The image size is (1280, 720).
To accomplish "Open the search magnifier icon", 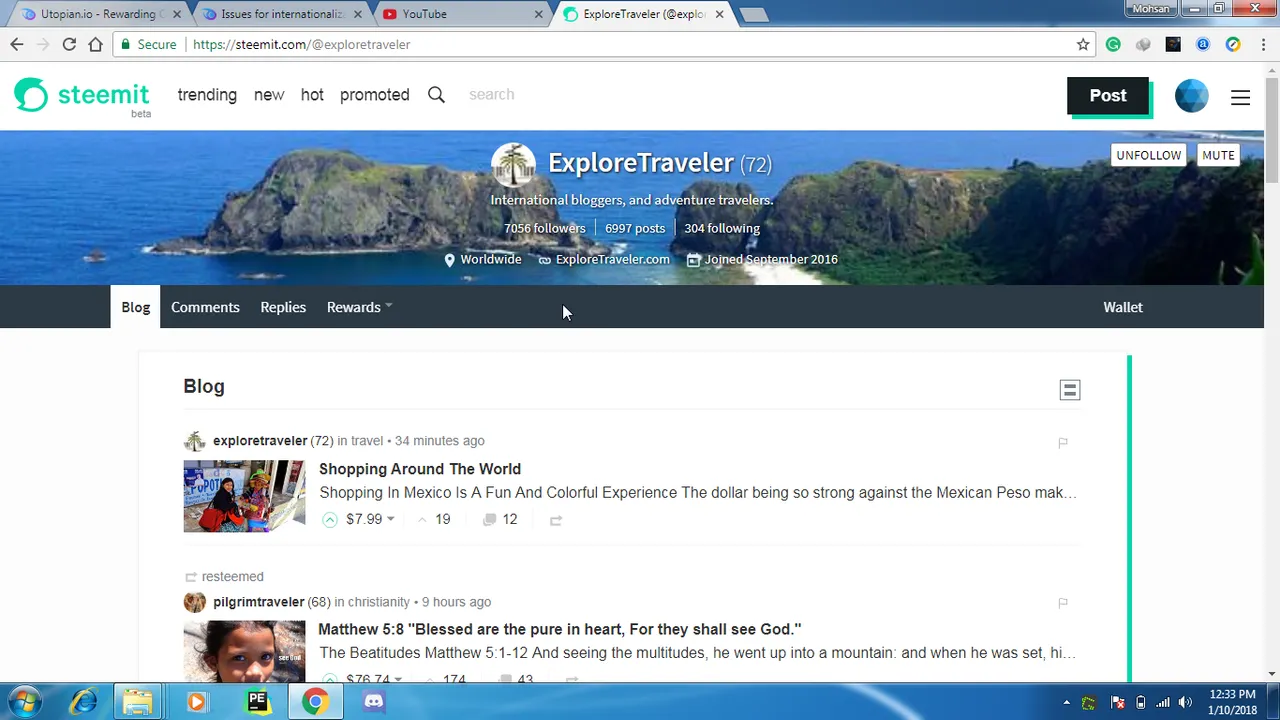I will tap(436, 94).
